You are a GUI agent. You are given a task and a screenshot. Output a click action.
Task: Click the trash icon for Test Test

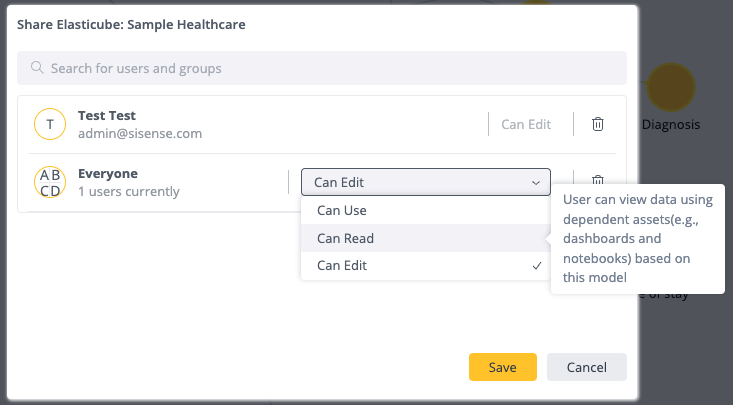(597, 124)
